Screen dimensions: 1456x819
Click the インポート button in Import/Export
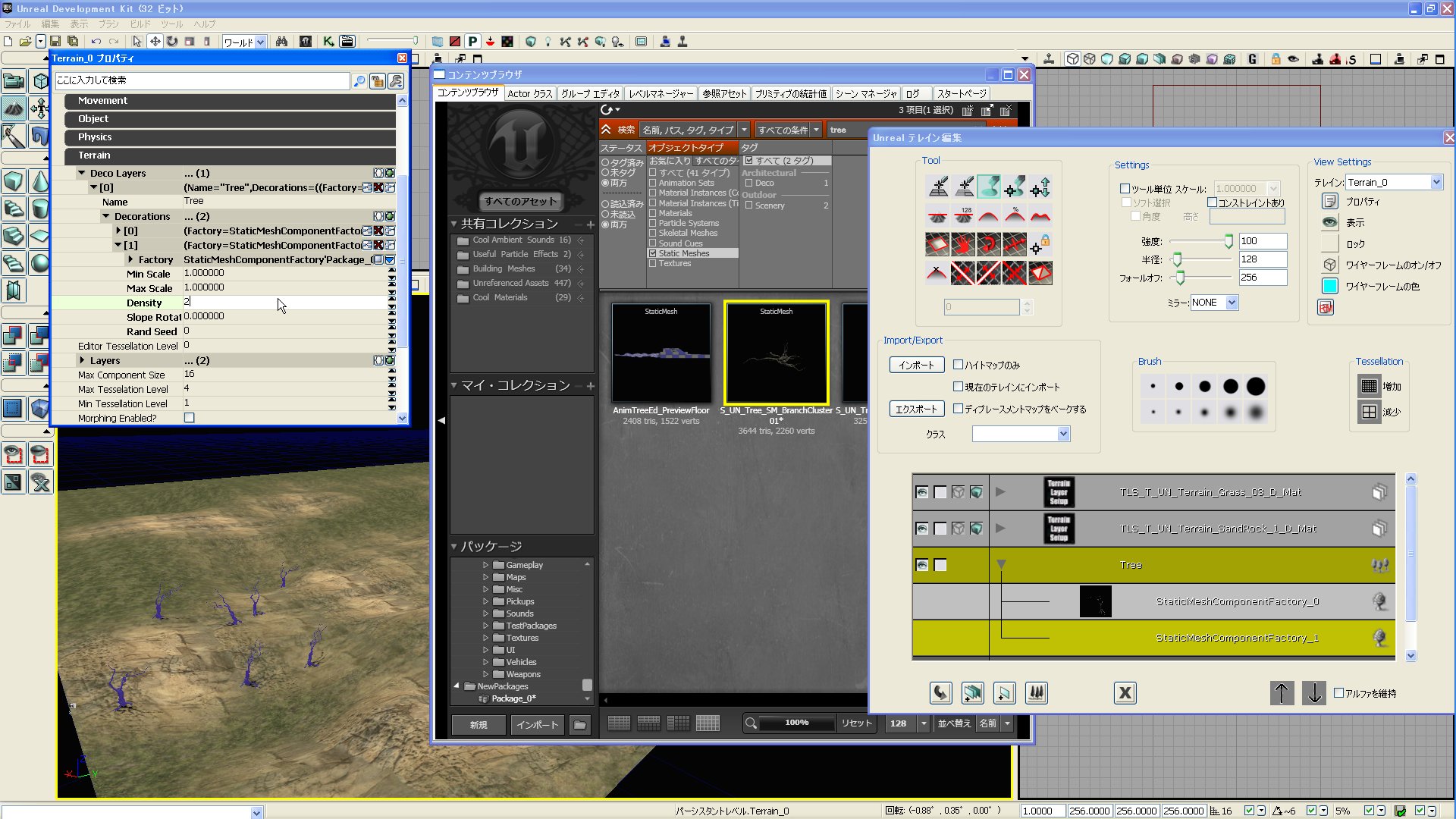point(916,365)
